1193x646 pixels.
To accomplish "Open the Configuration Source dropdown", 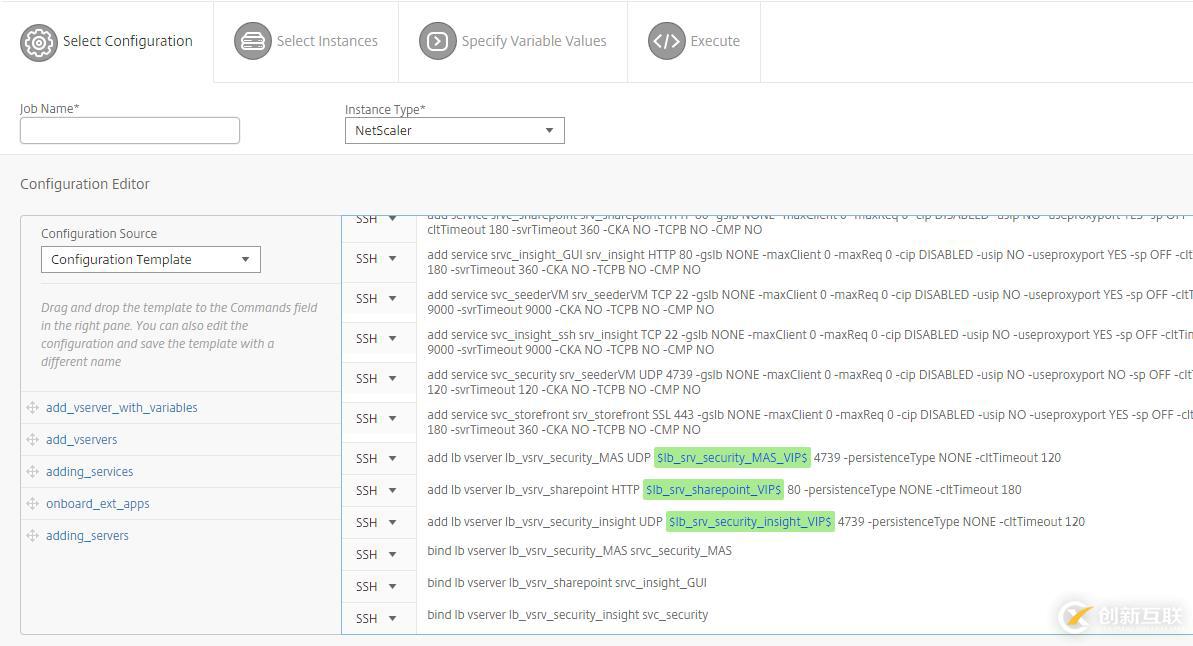I will tap(151, 259).
